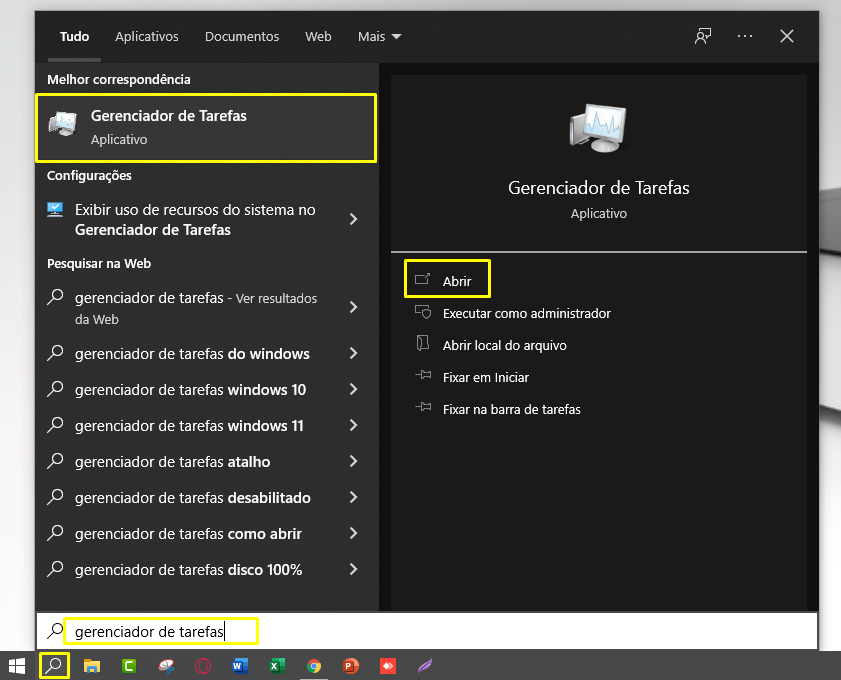Open File Explorer from the taskbar
The height and width of the screenshot is (680, 841).
click(92, 666)
